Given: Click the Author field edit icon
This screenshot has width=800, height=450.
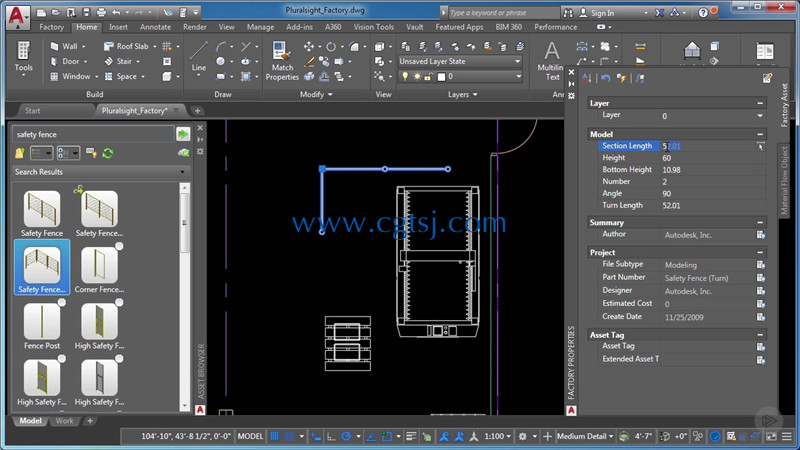Looking at the screenshot, I should 760,235.
